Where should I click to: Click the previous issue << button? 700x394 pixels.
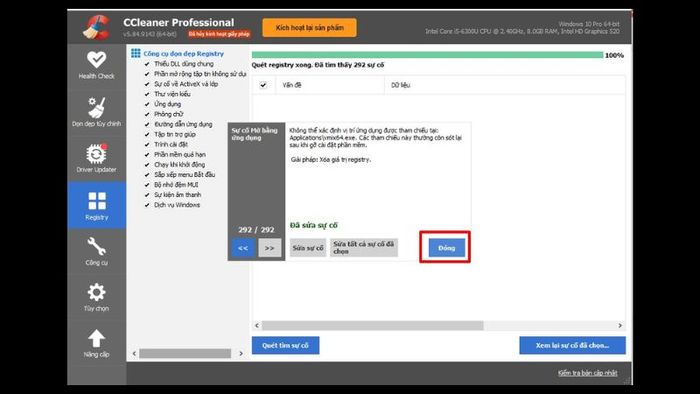(243, 248)
